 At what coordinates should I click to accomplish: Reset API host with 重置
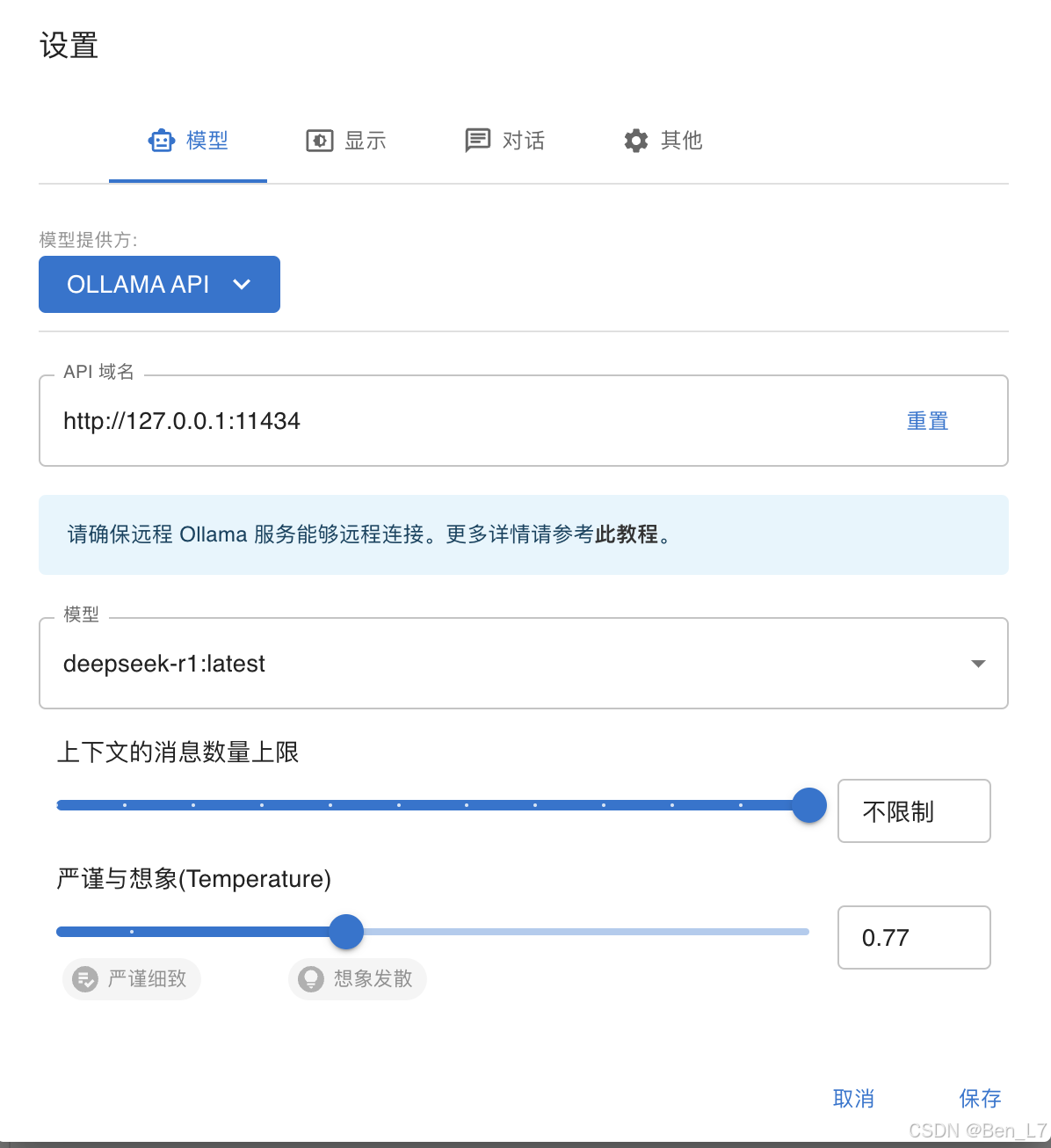click(x=928, y=421)
